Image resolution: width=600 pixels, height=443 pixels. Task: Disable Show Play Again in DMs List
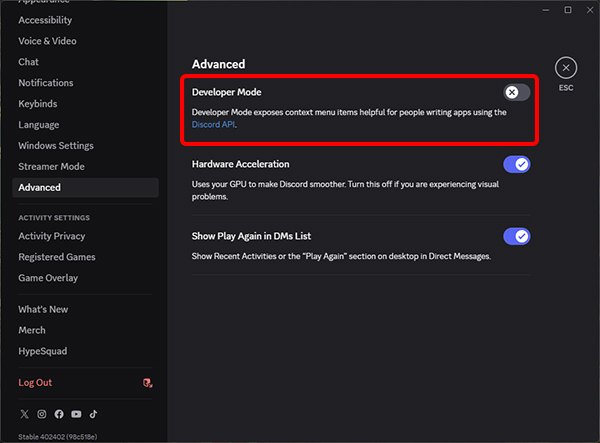[517, 236]
